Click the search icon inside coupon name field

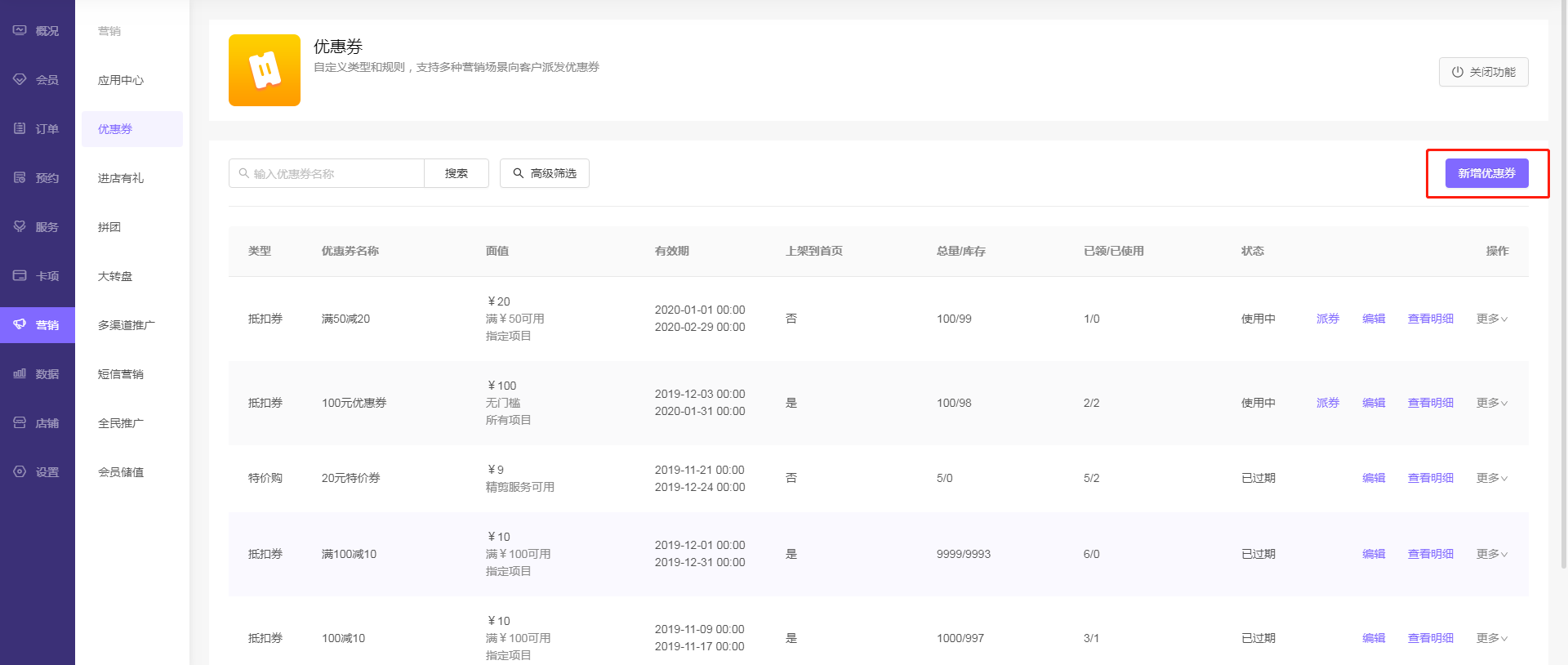click(x=243, y=173)
